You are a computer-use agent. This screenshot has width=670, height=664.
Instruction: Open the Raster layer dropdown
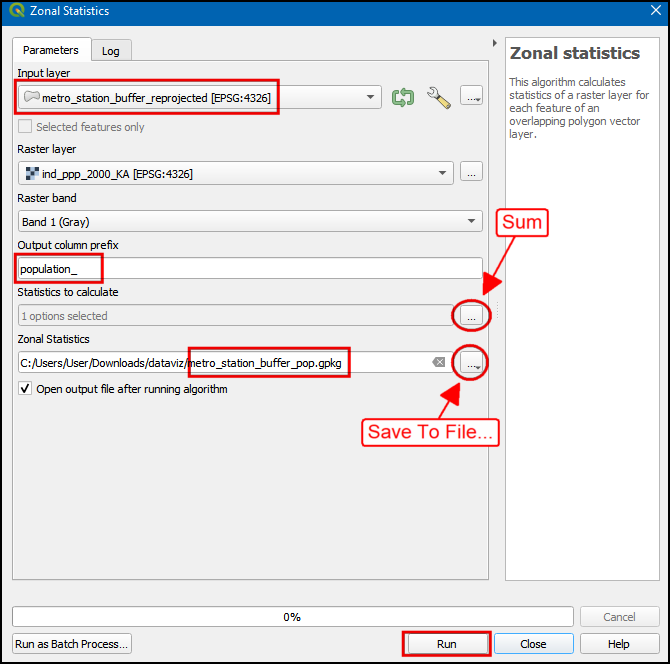[235, 173]
